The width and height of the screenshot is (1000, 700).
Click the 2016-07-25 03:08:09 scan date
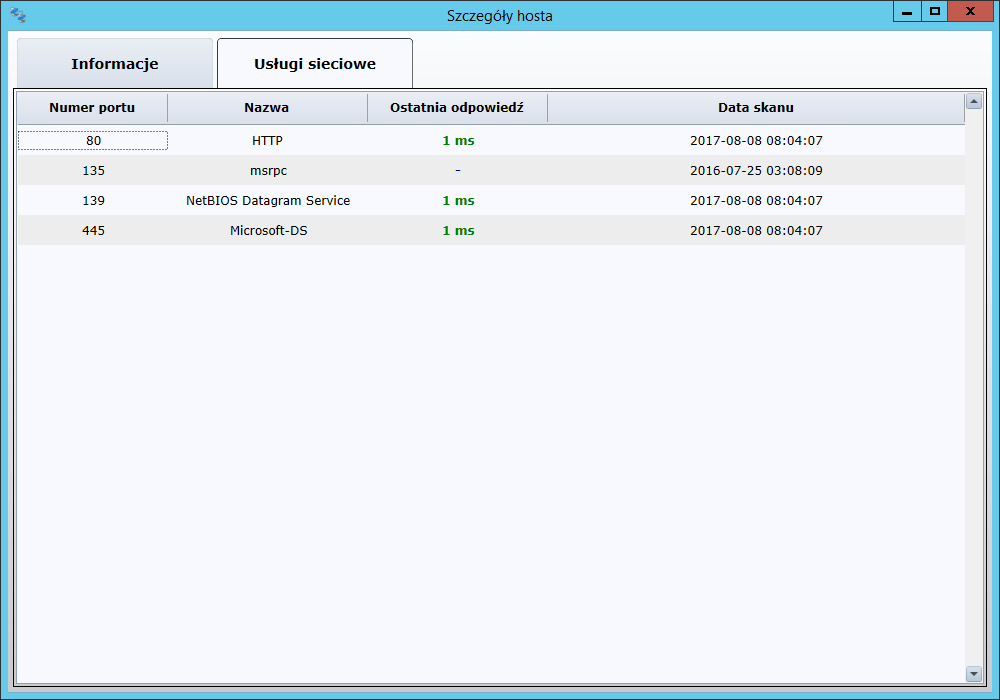(756, 171)
